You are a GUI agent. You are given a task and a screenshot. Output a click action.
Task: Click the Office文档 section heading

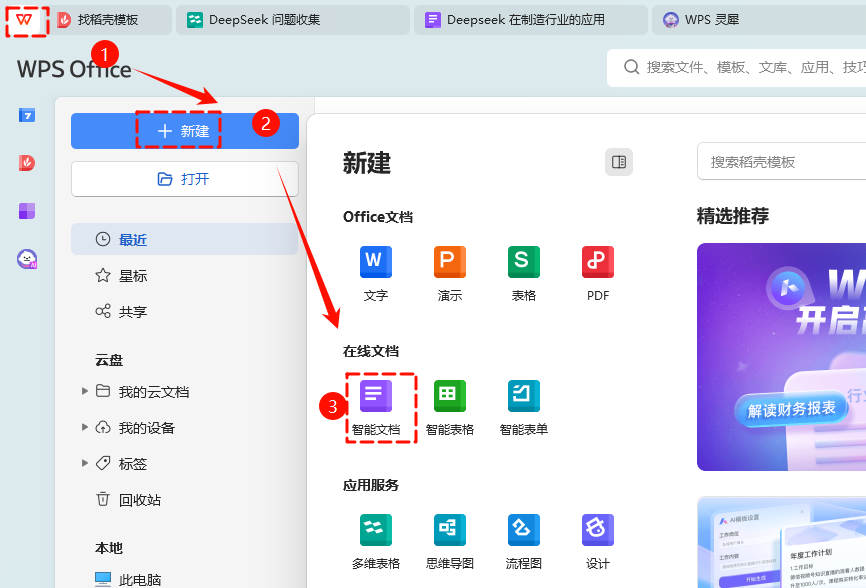coord(378,217)
